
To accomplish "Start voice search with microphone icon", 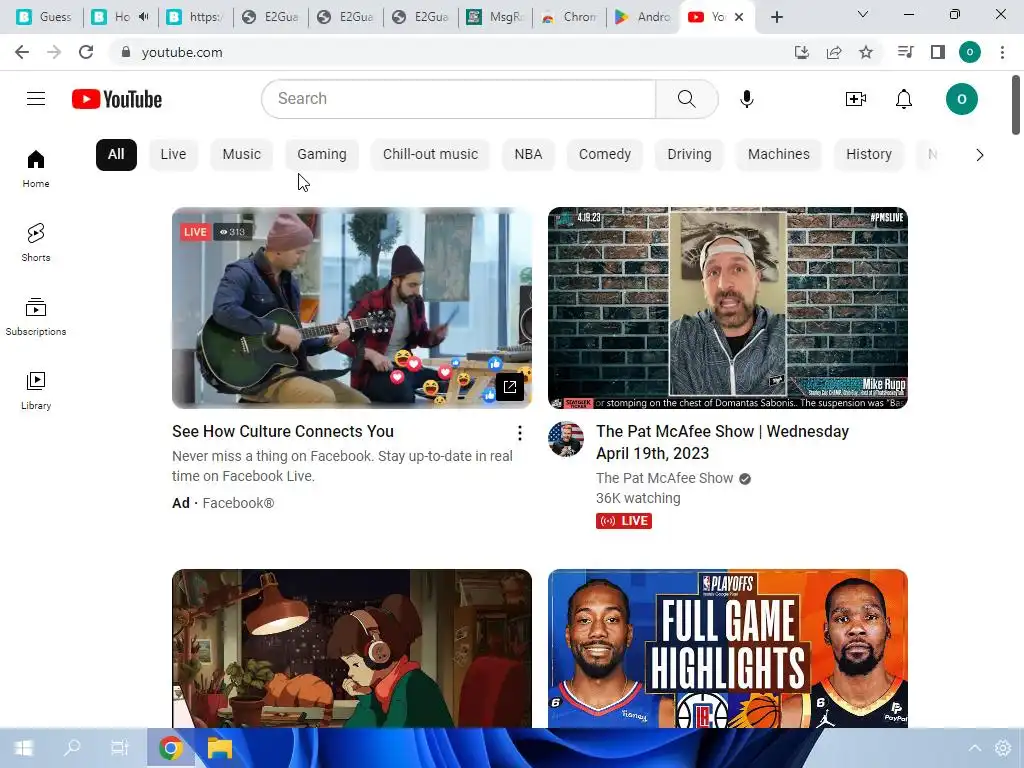I will click(746, 99).
